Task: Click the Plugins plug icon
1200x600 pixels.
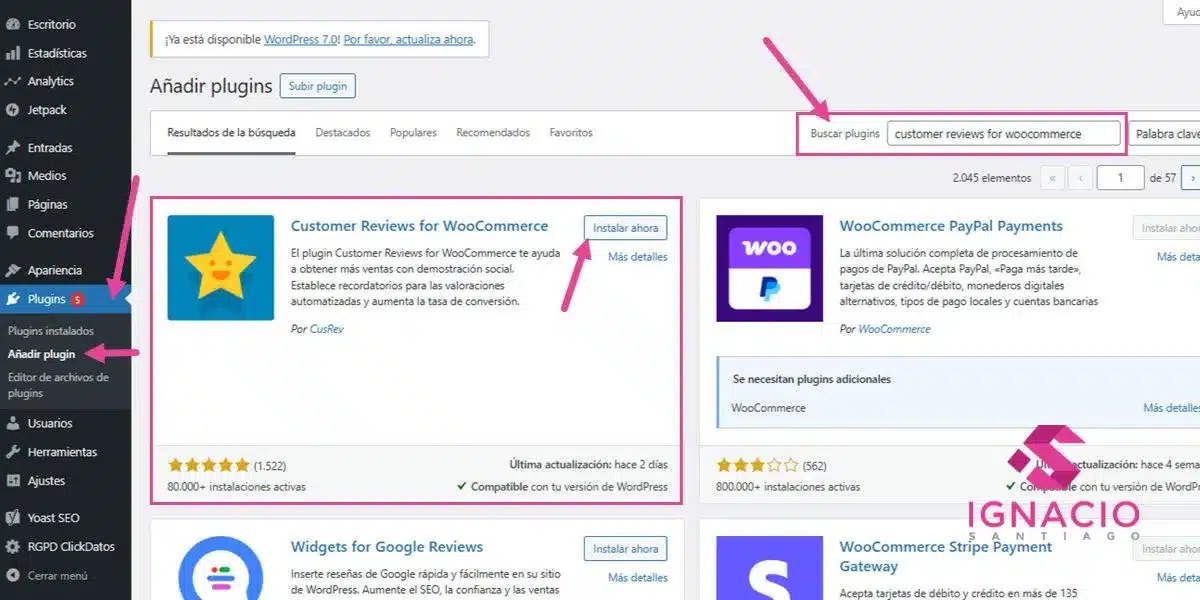Action: [x=13, y=299]
